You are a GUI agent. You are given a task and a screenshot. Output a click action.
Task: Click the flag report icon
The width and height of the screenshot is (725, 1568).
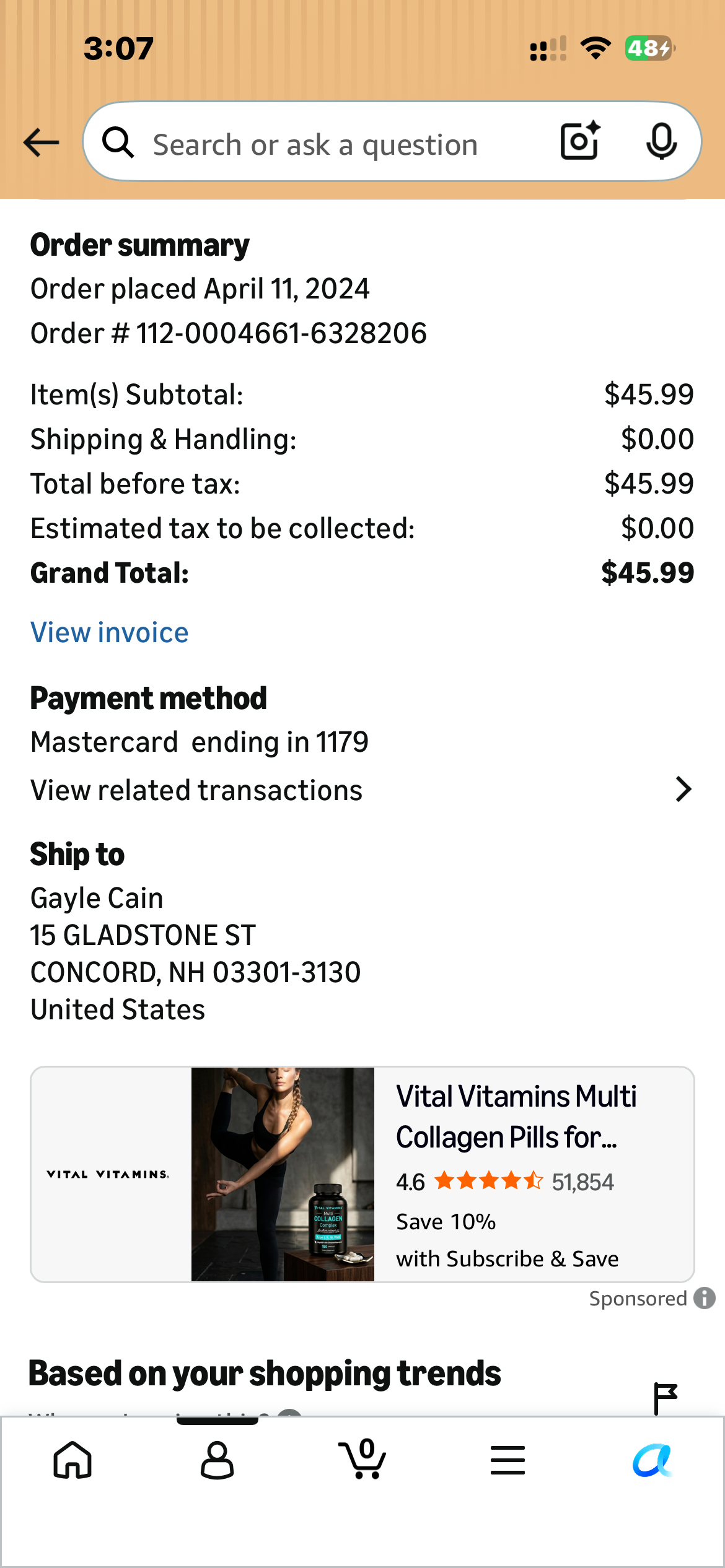point(666,1398)
